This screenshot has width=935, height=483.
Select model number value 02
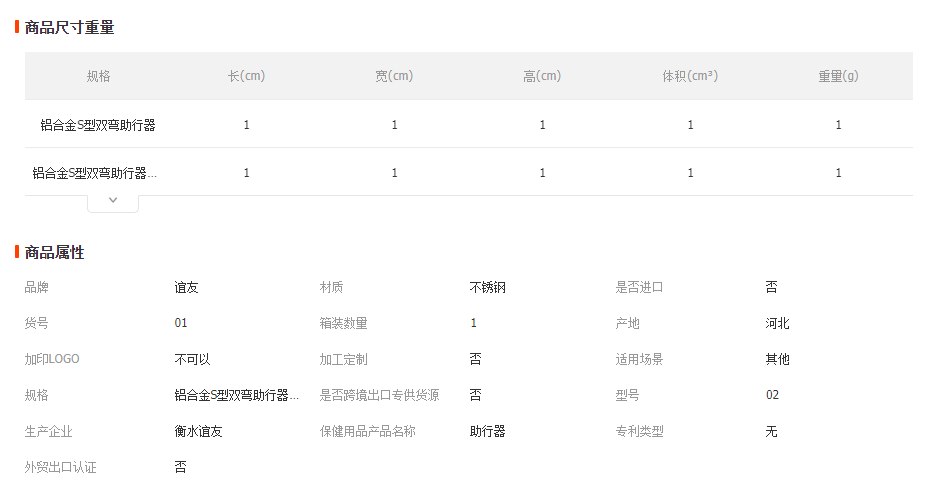(772, 395)
